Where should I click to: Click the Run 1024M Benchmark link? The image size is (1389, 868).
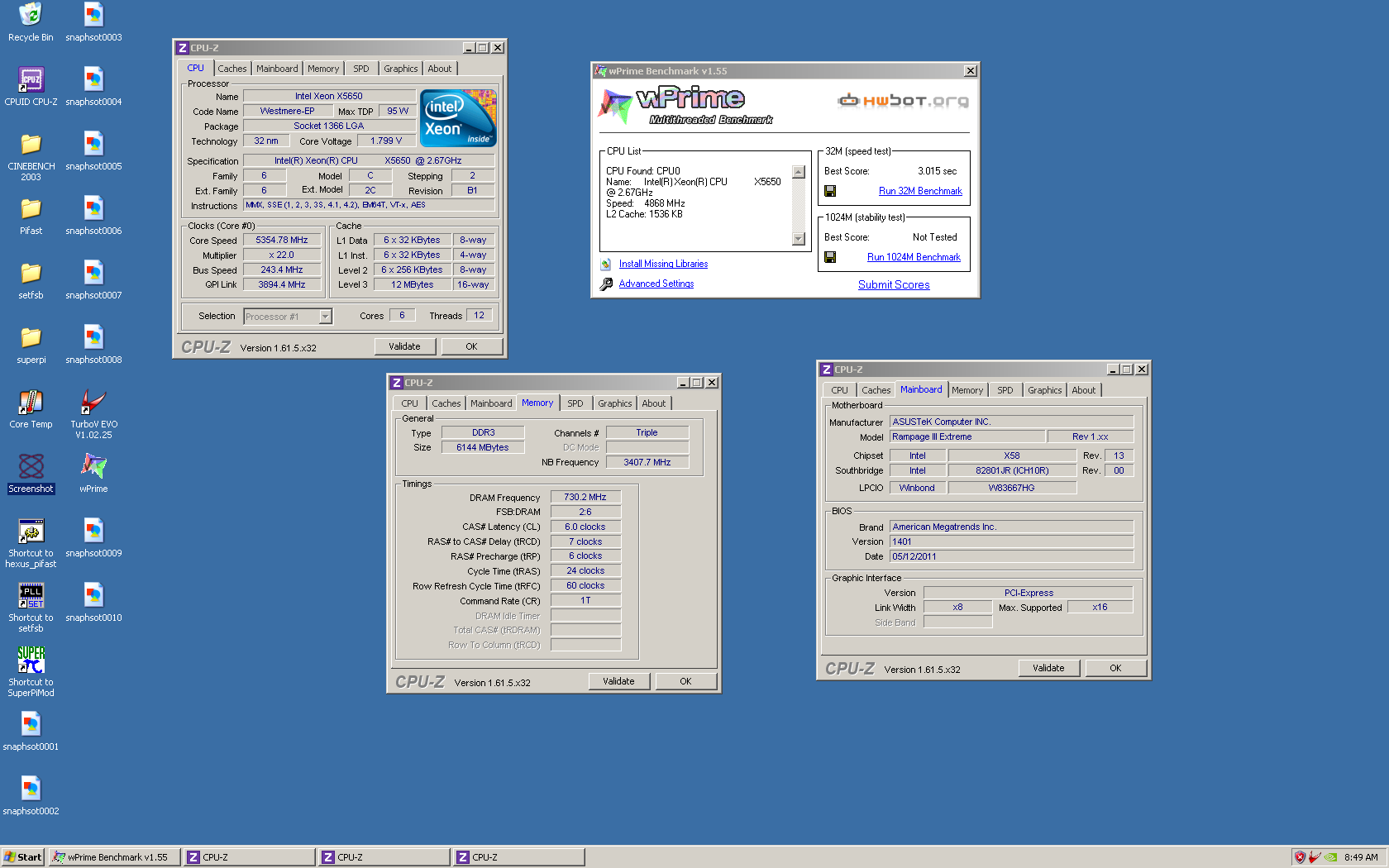pos(914,257)
